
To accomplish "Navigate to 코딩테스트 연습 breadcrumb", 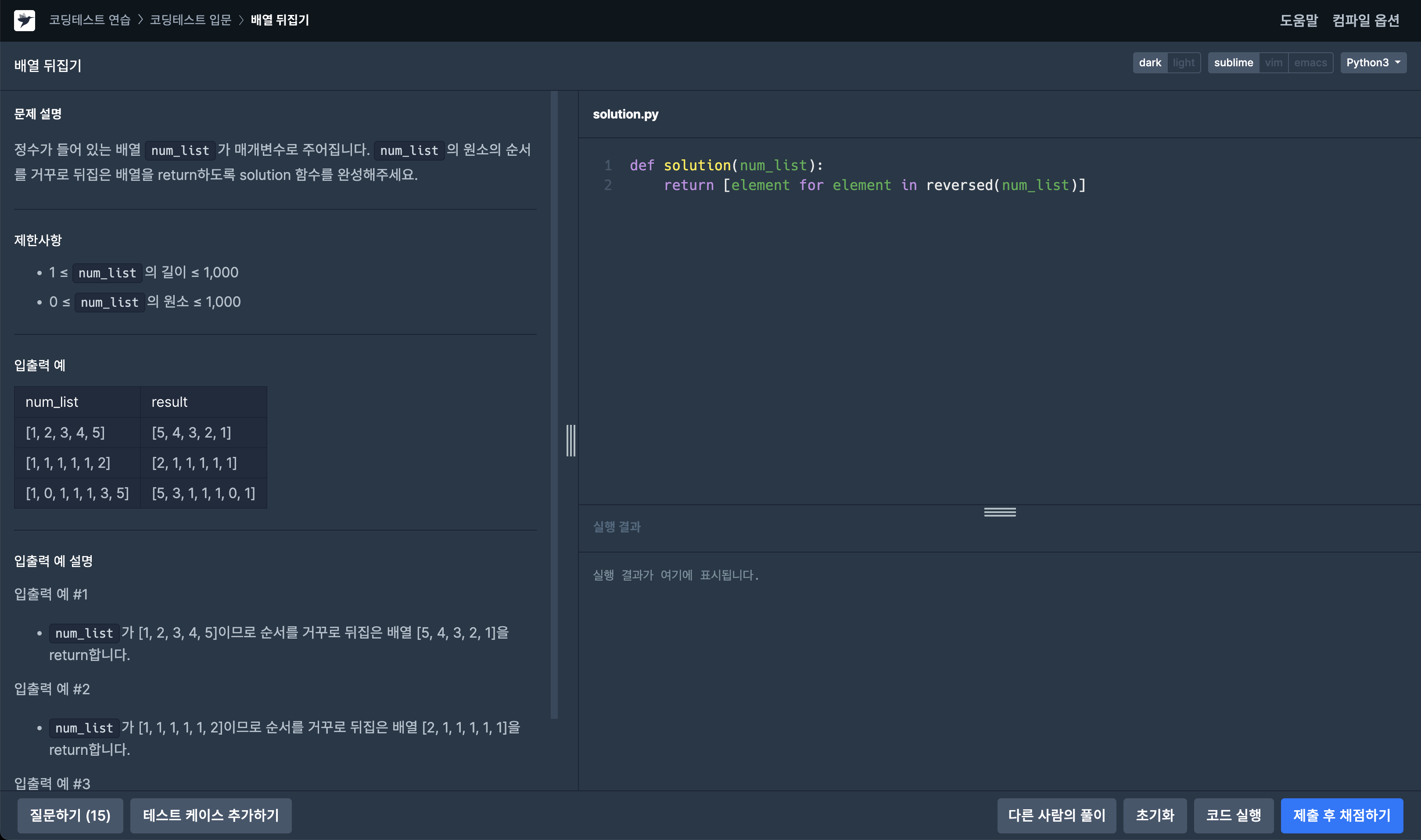I will [89, 20].
